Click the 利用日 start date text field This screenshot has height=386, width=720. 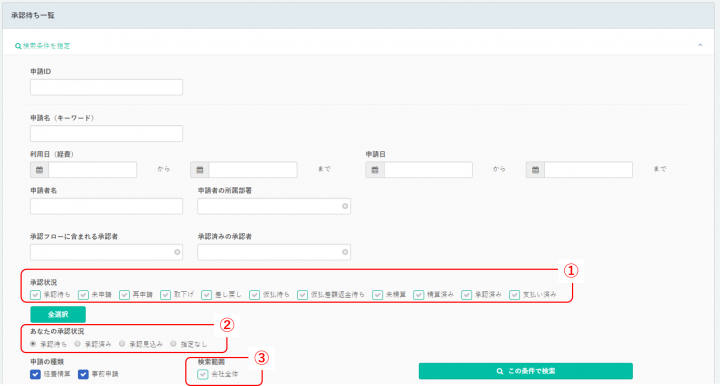[x=93, y=170]
